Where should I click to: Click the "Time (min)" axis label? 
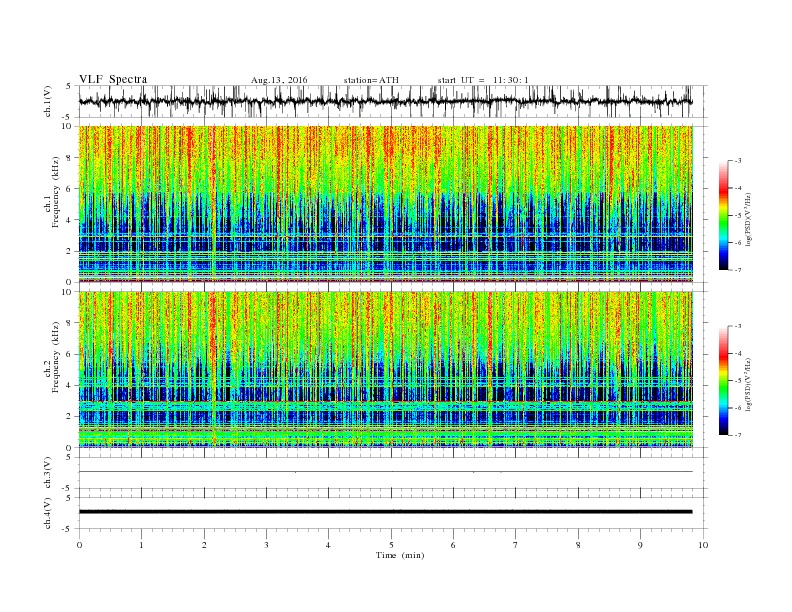point(400,555)
